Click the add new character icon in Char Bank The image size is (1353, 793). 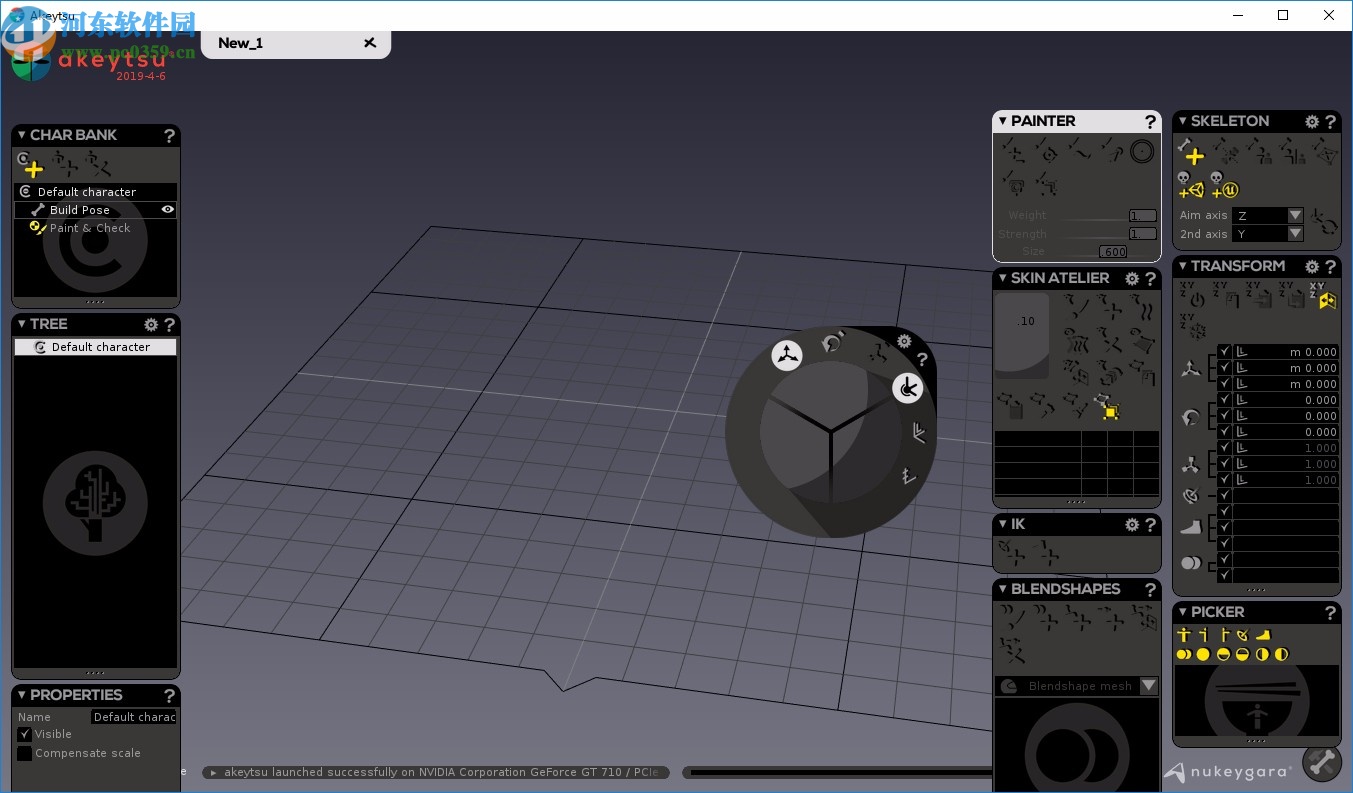point(31,164)
